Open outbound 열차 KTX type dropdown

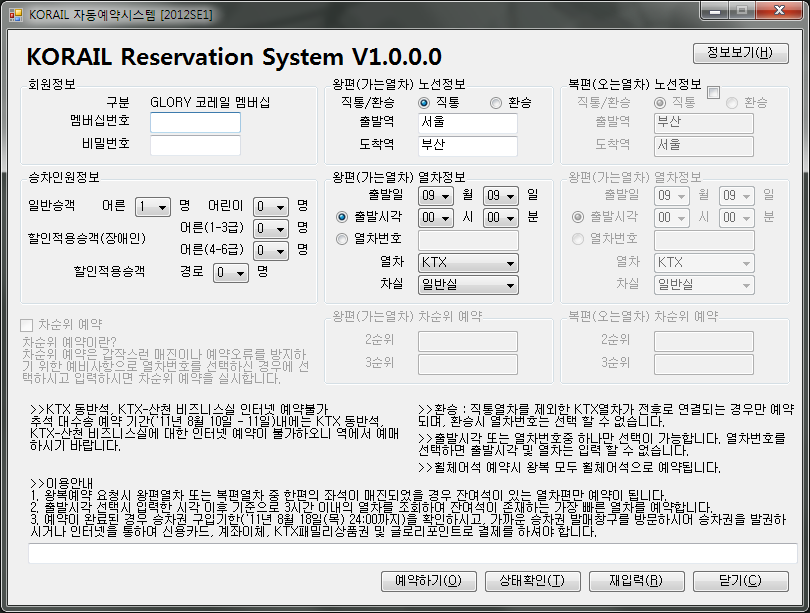[x=468, y=263]
